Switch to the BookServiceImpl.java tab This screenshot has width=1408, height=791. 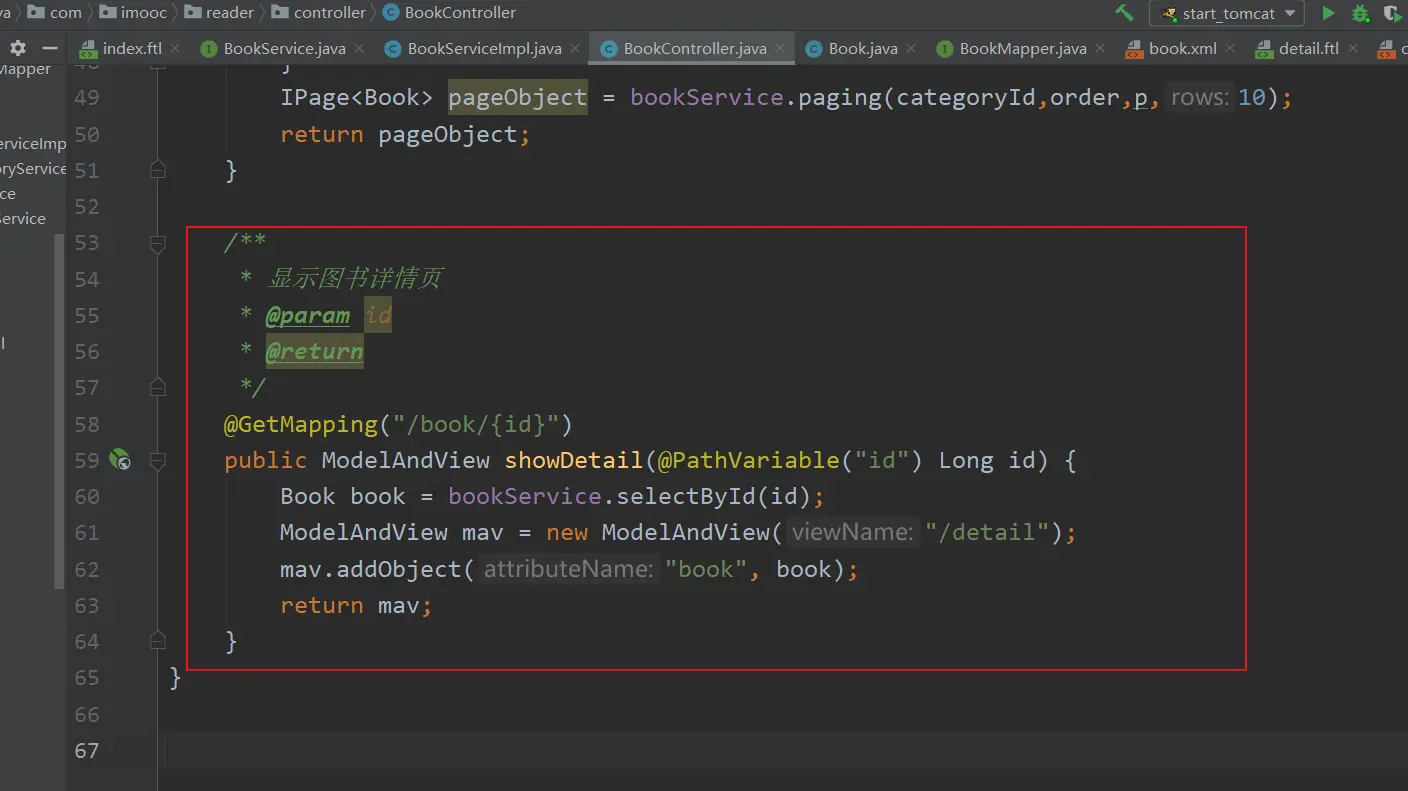click(x=484, y=48)
